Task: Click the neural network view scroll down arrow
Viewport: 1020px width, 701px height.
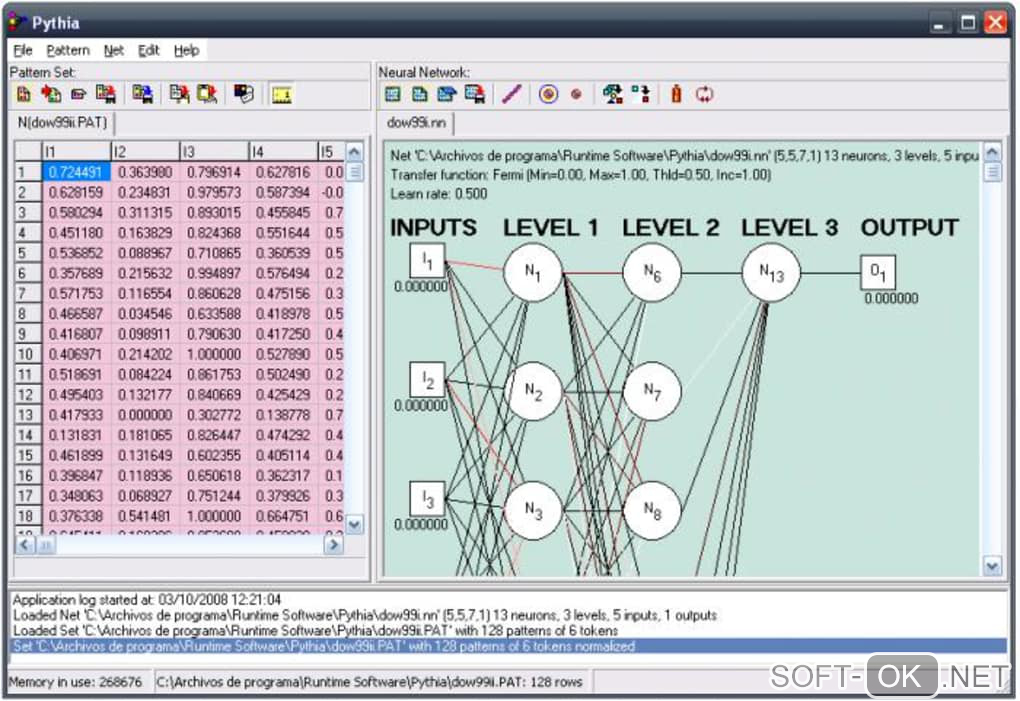Action: (992, 566)
